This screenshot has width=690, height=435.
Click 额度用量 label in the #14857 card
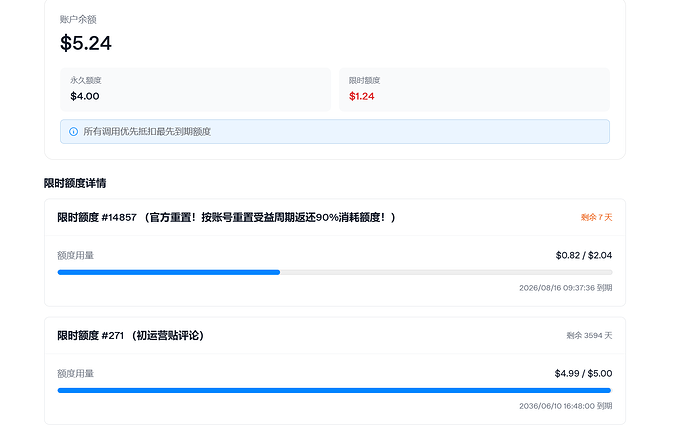tap(76, 256)
